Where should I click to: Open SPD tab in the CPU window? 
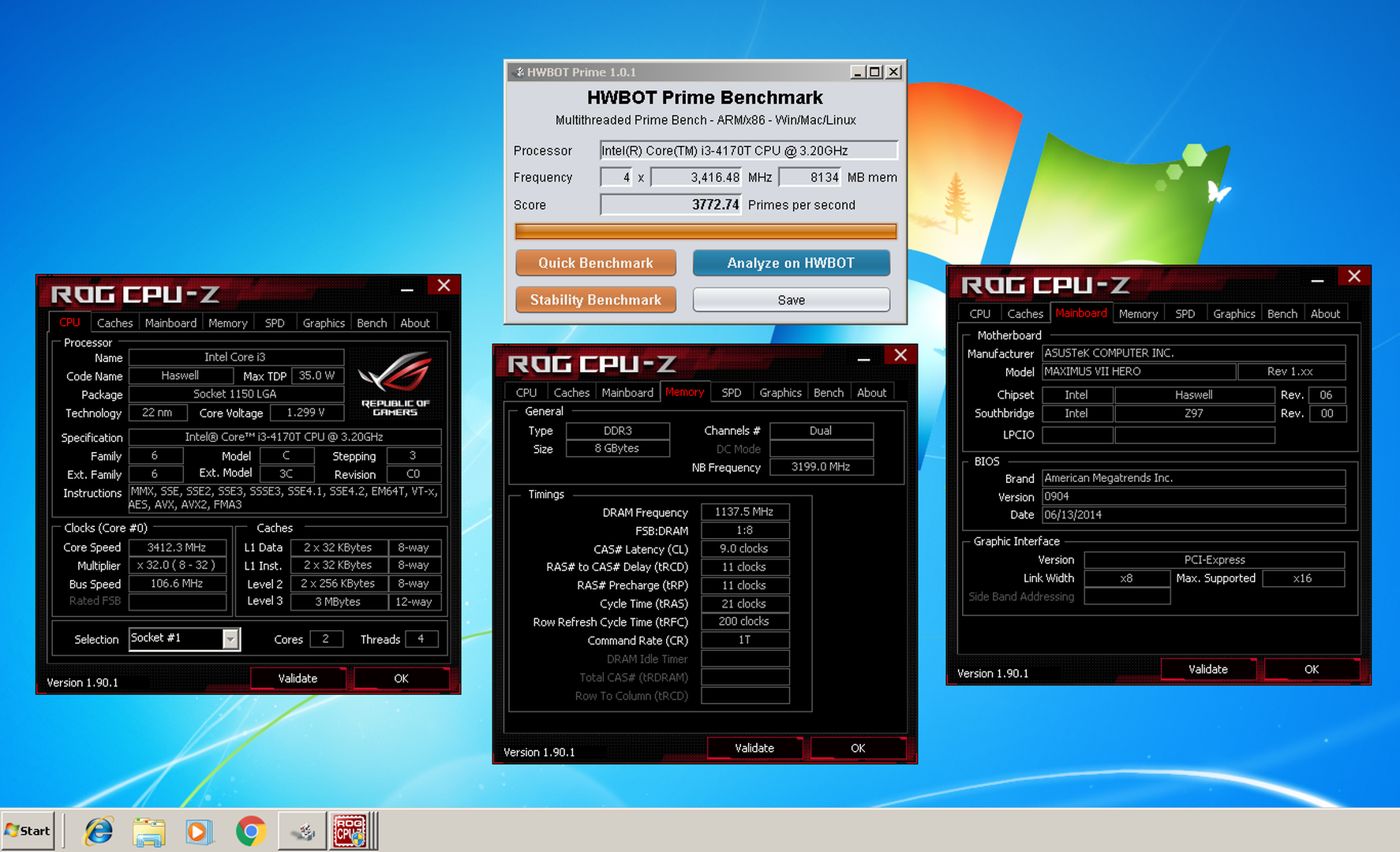(275, 323)
